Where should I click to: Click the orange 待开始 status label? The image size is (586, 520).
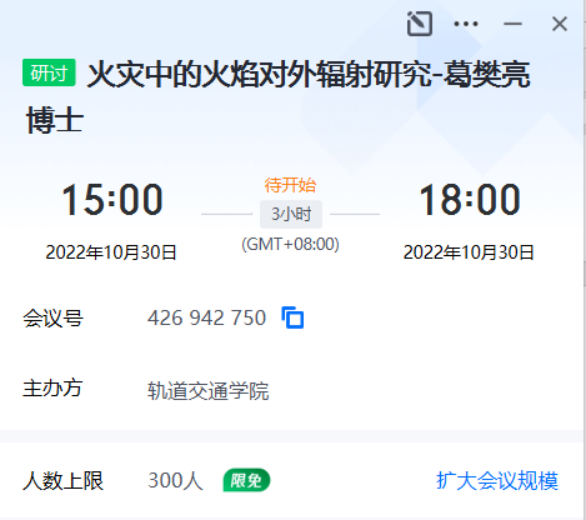pos(290,185)
